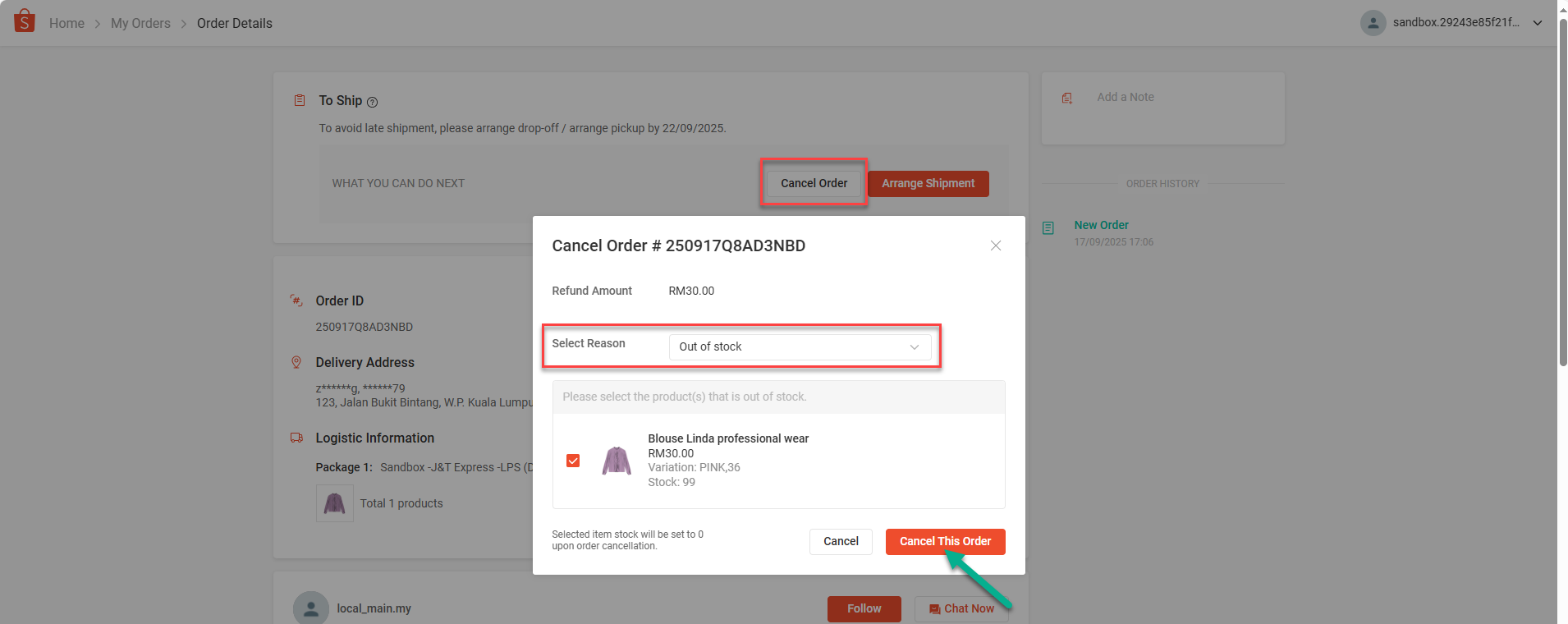This screenshot has width=1568, height=624.
Task: Follow the buyer local_main.my
Action: tap(864, 608)
